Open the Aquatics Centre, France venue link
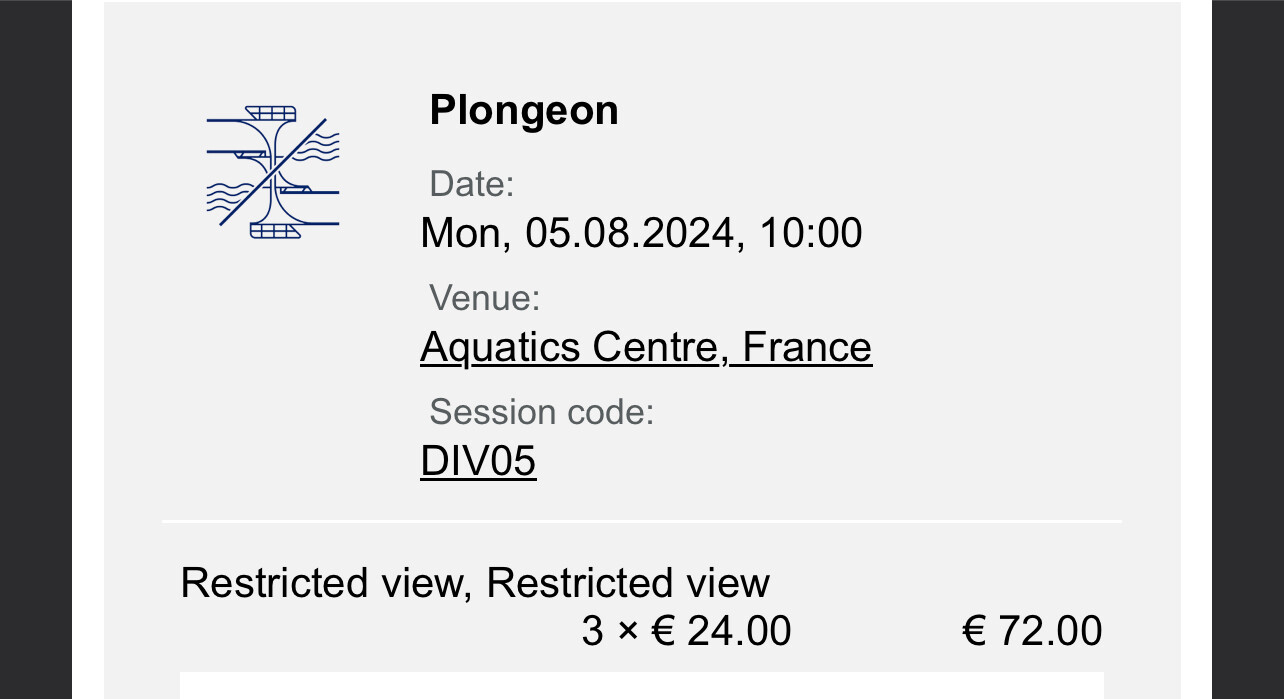Screen dimensions: 1284x699 645,347
